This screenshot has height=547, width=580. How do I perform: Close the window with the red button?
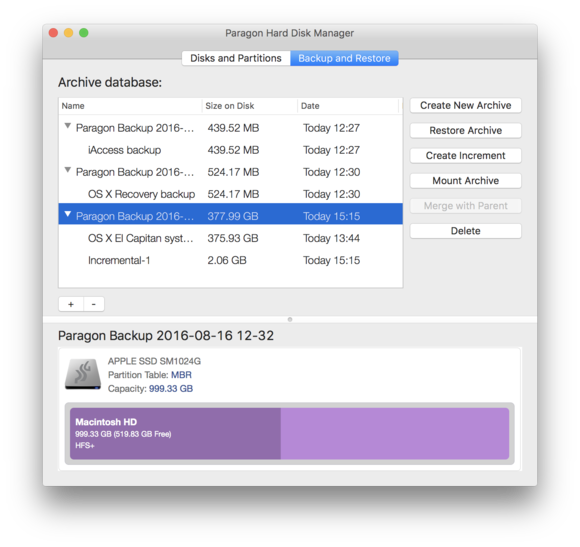pyautogui.click(x=53, y=33)
